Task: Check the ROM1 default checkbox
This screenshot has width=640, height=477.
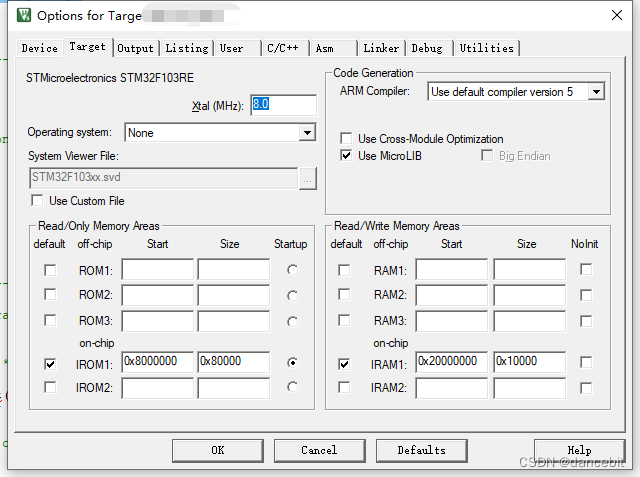Action: click(50, 270)
